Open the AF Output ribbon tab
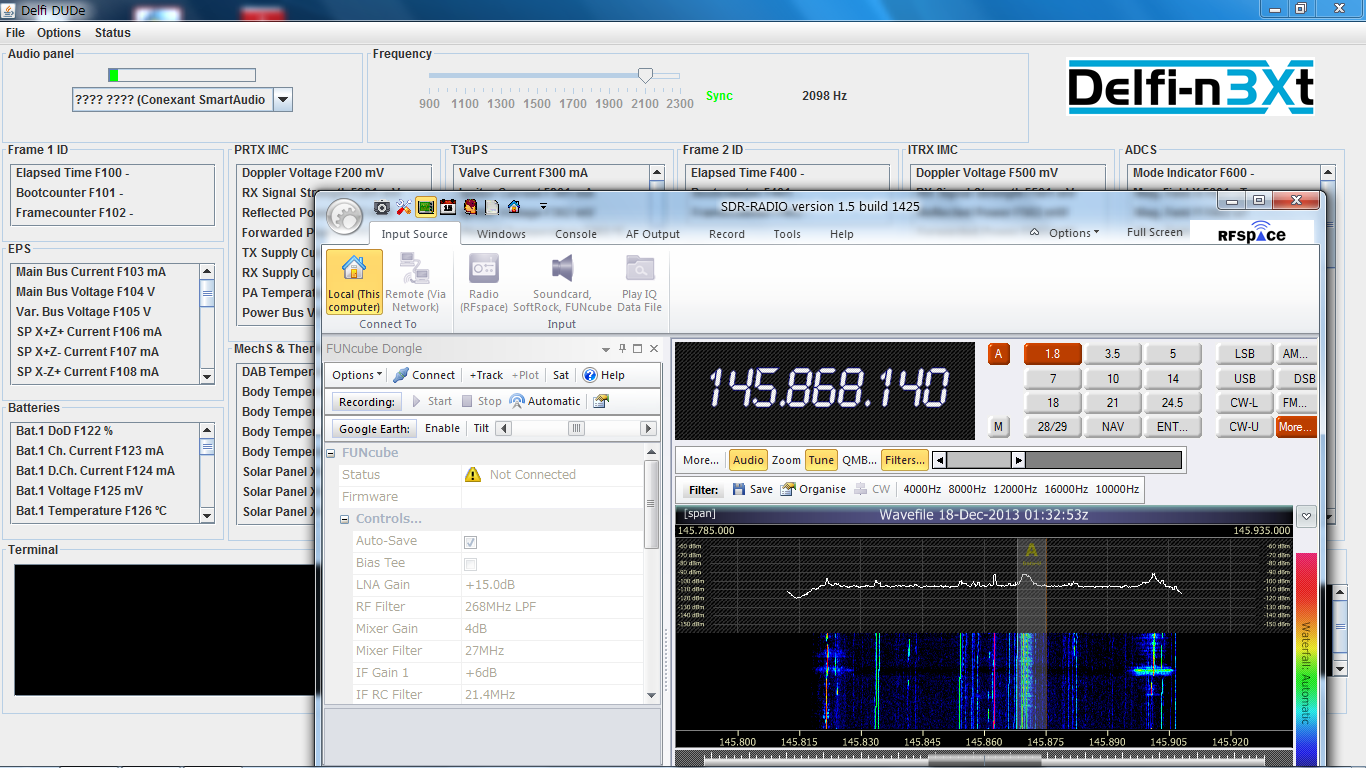Screen dimensions: 1366x768 [653, 234]
